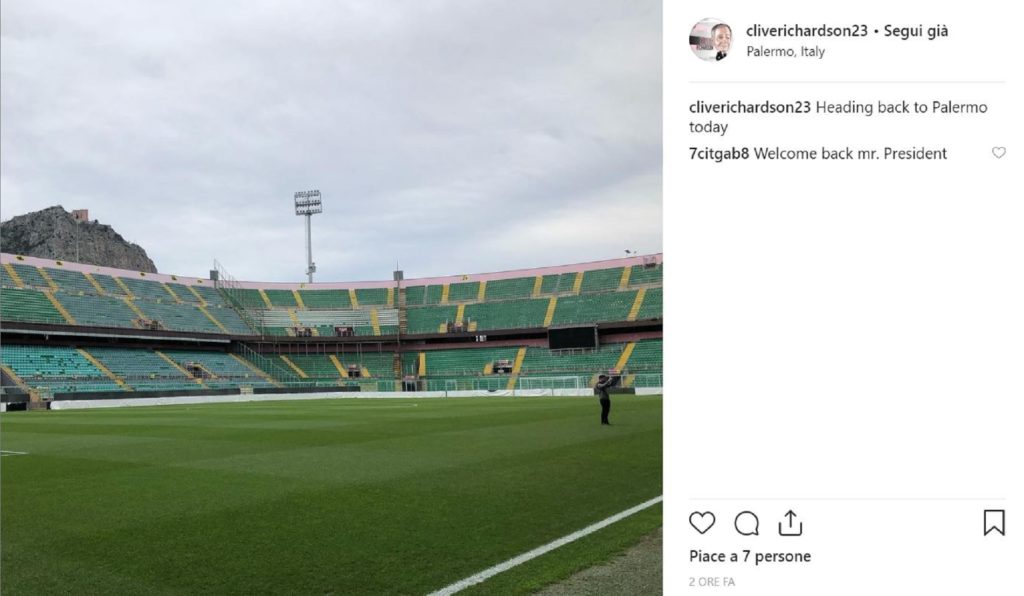Click the person standing on the pitch
The width and height of the screenshot is (1024, 596).
pyautogui.click(x=603, y=399)
